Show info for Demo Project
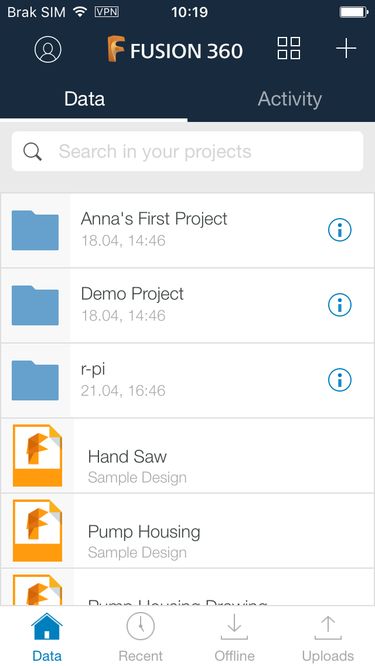The width and height of the screenshot is (375, 666). 340,305
